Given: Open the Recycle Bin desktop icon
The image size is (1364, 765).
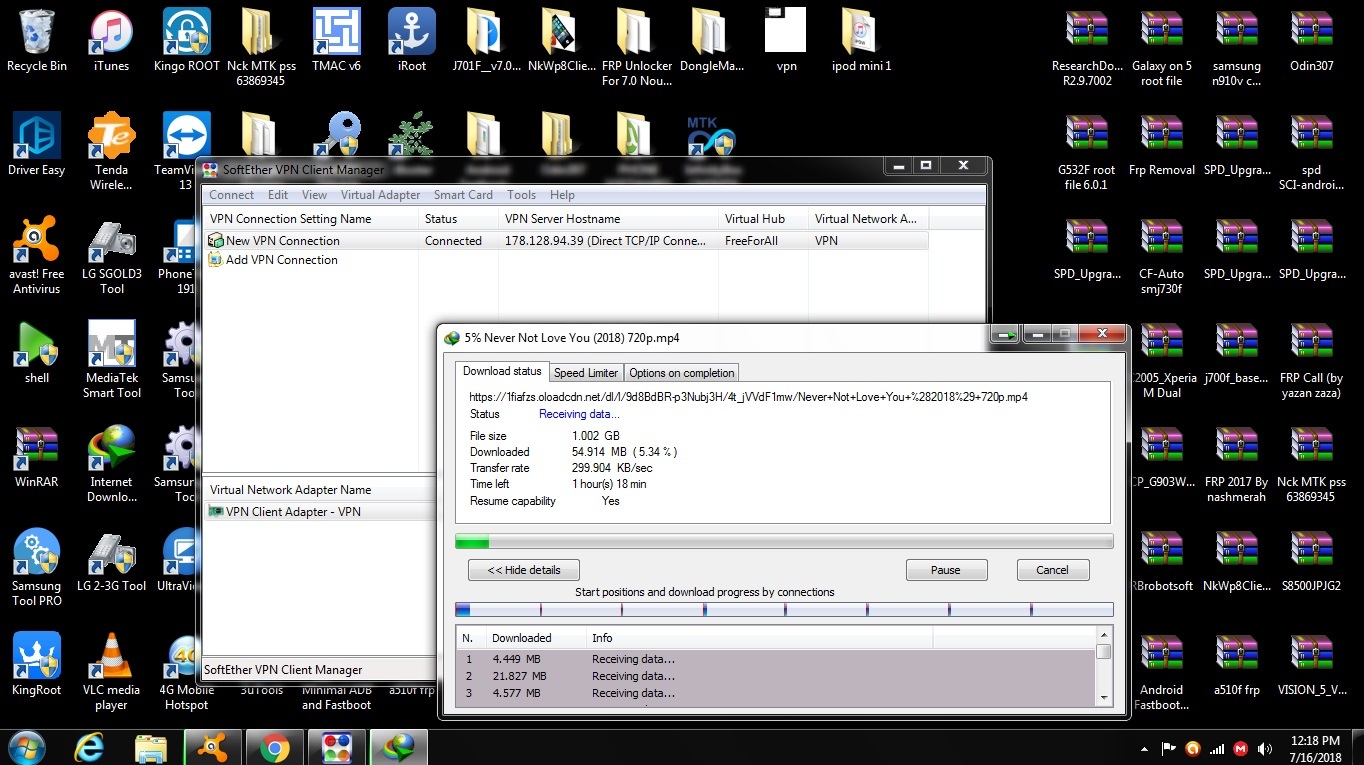Looking at the screenshot, I should click(x=37, y=40).
